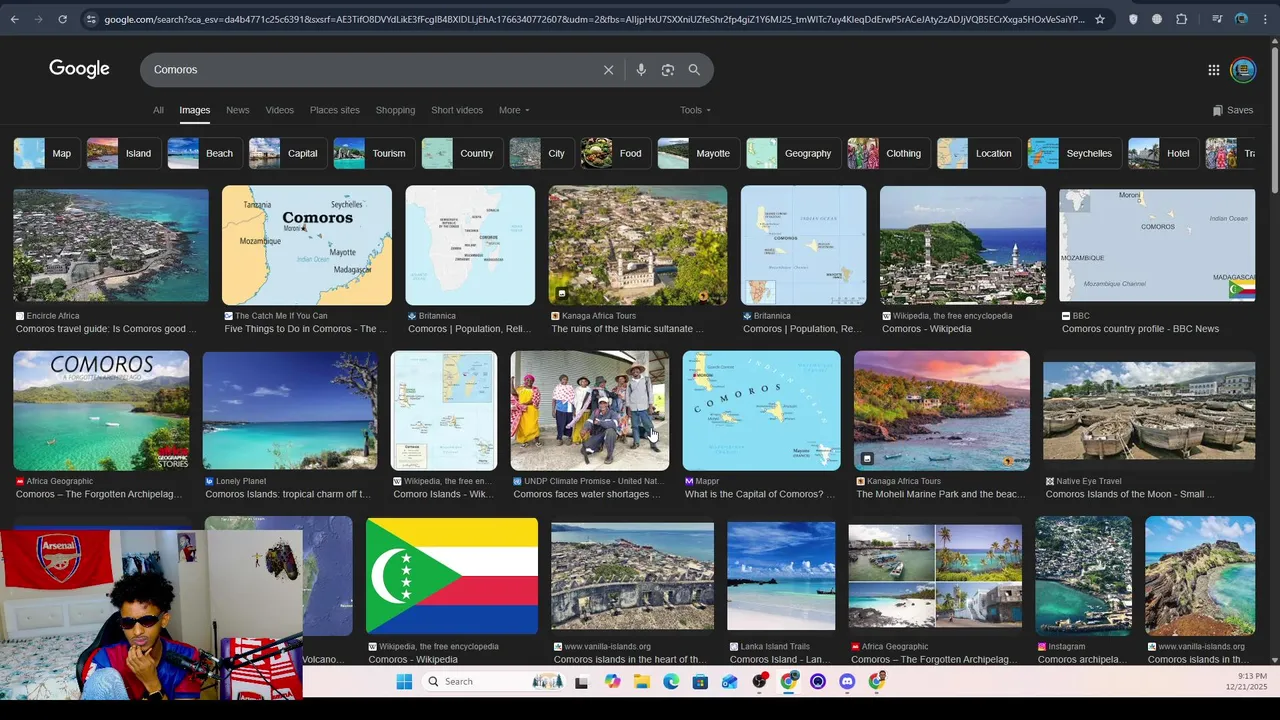Switch to the News tab
Image resolution: width=1280 pixels, height=720 pixels.
coord(237,110)
